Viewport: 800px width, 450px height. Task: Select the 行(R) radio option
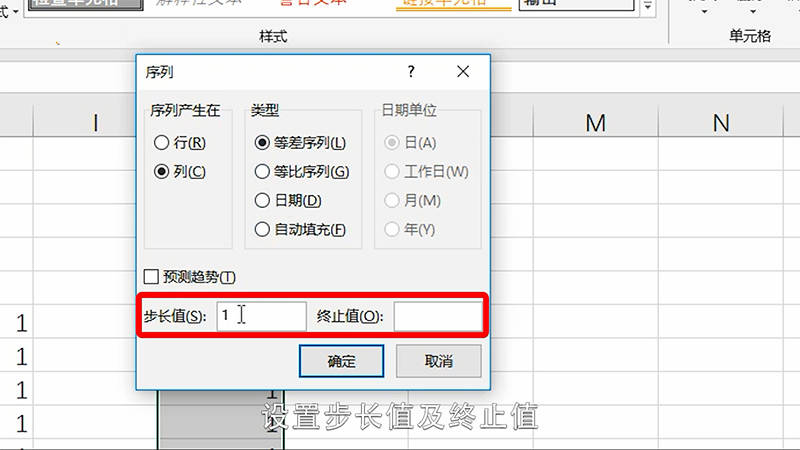click(x=161, y=144)
